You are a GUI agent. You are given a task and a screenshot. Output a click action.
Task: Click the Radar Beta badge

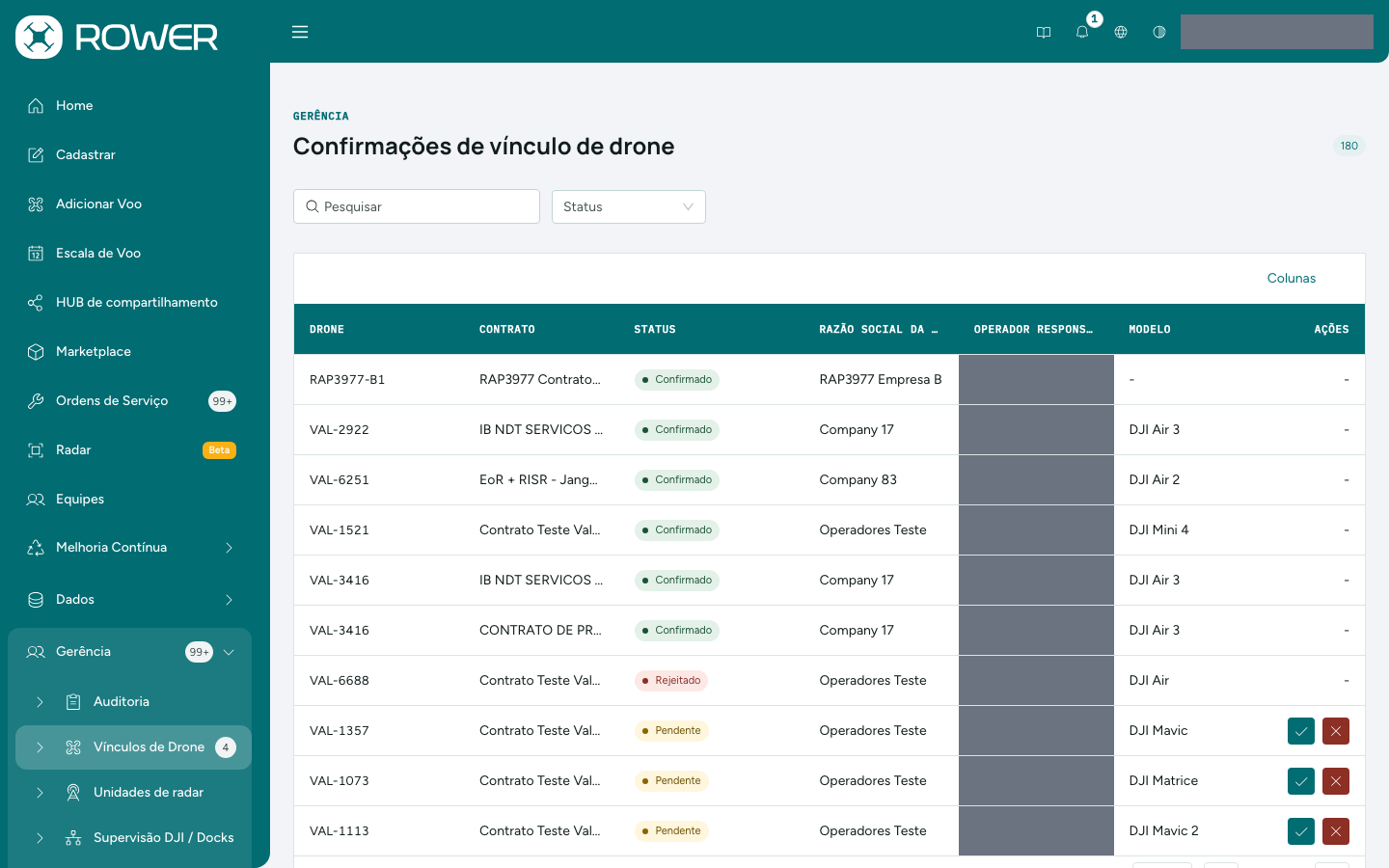coord(219,449)
